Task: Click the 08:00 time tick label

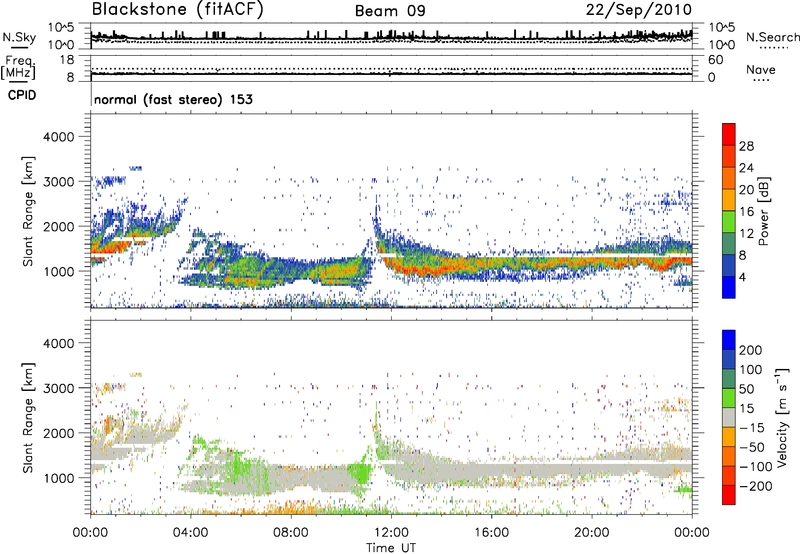Action: (x=291, y=533)
